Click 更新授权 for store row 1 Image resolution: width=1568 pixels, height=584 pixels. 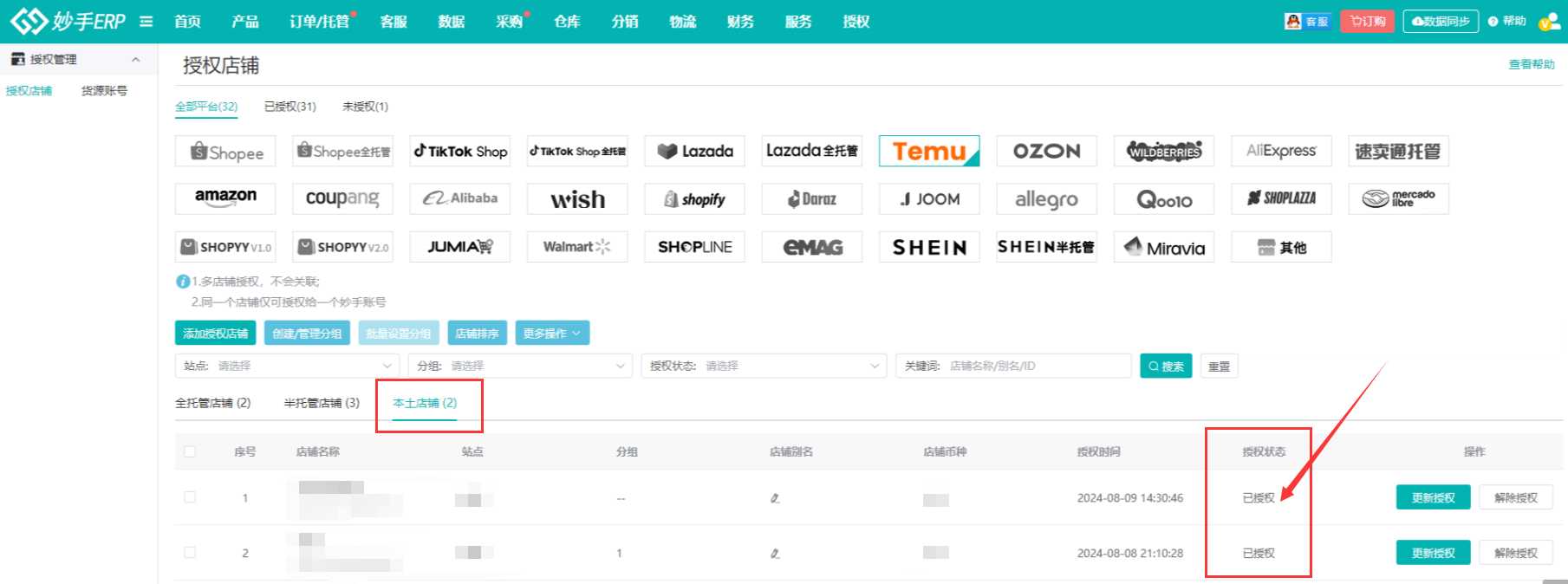[1433, 498]
